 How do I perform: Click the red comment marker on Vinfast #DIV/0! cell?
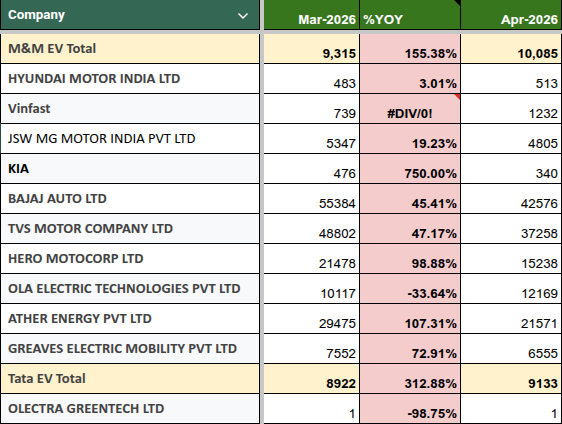[x=458, y=96]
